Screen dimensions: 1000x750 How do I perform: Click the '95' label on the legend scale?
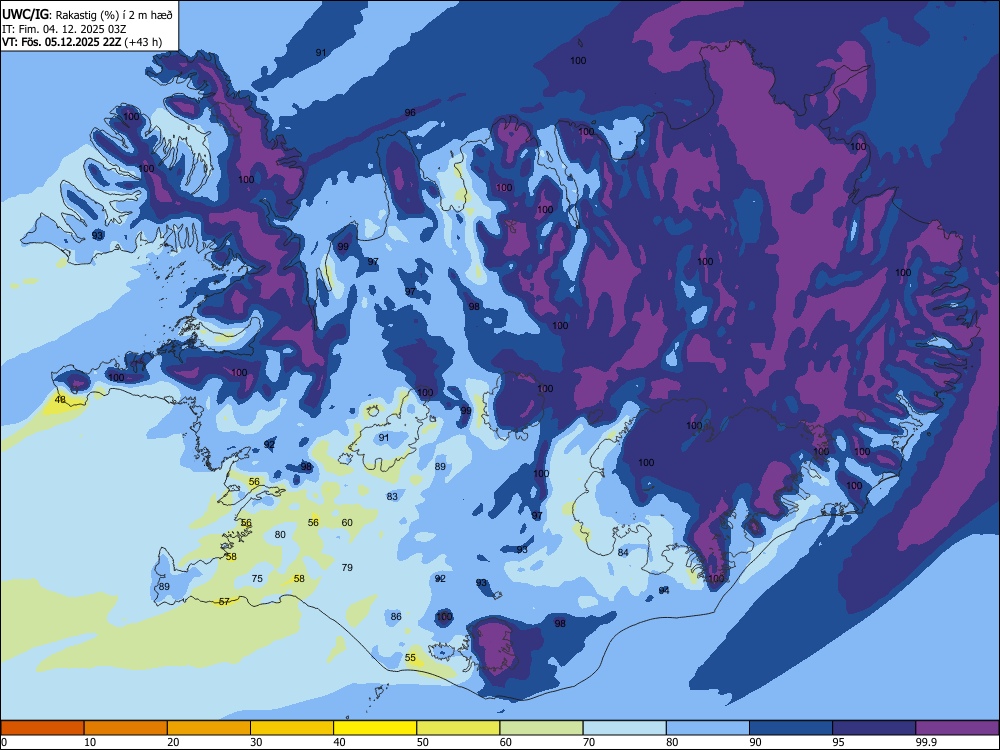pos(839,742)
